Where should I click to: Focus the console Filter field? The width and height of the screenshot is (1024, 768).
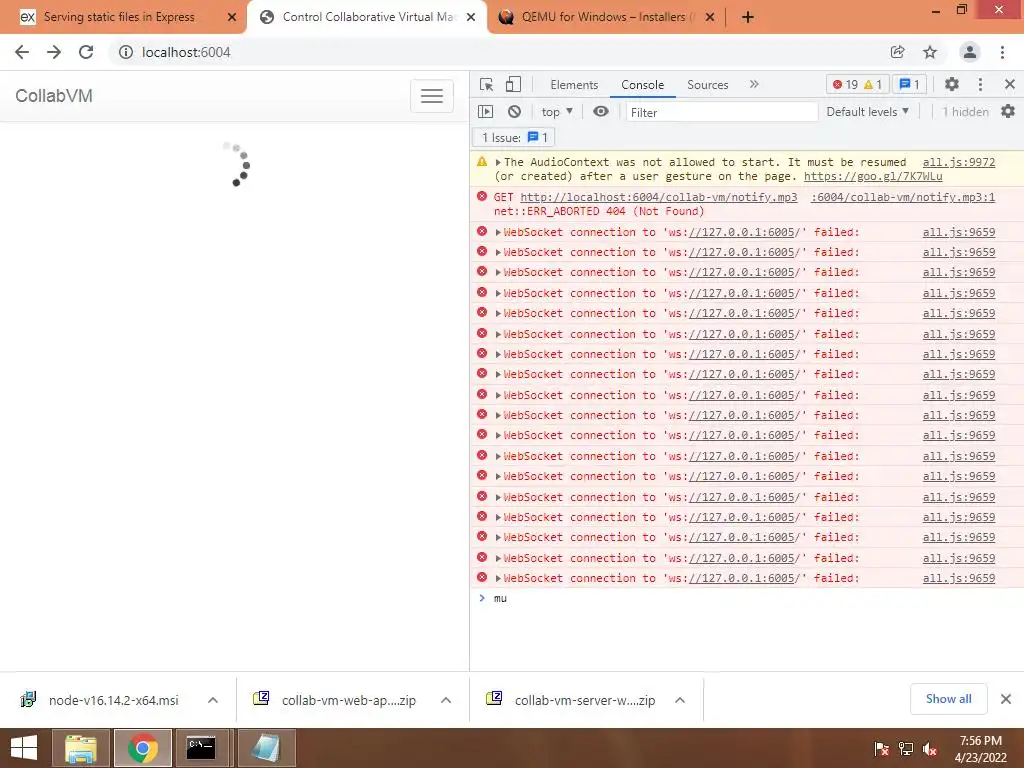click(x=722, y=112)
